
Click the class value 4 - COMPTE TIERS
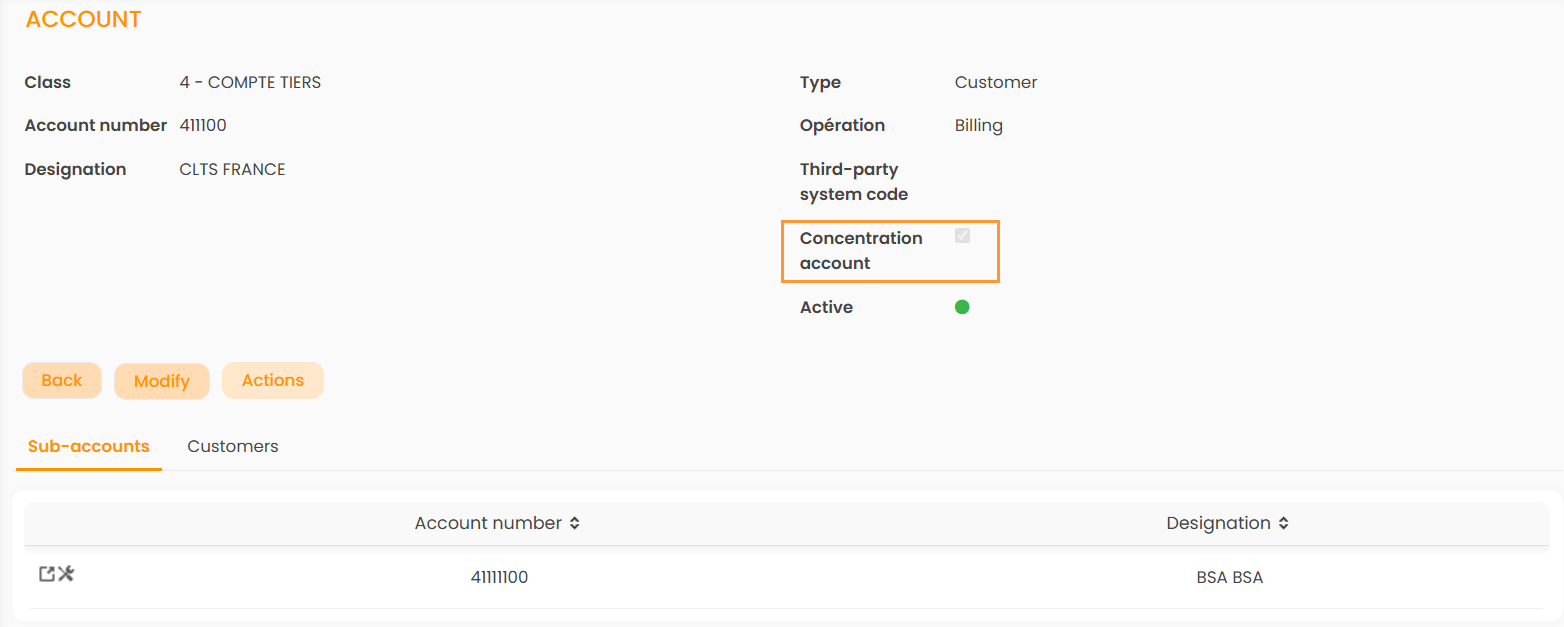point(250,82)
